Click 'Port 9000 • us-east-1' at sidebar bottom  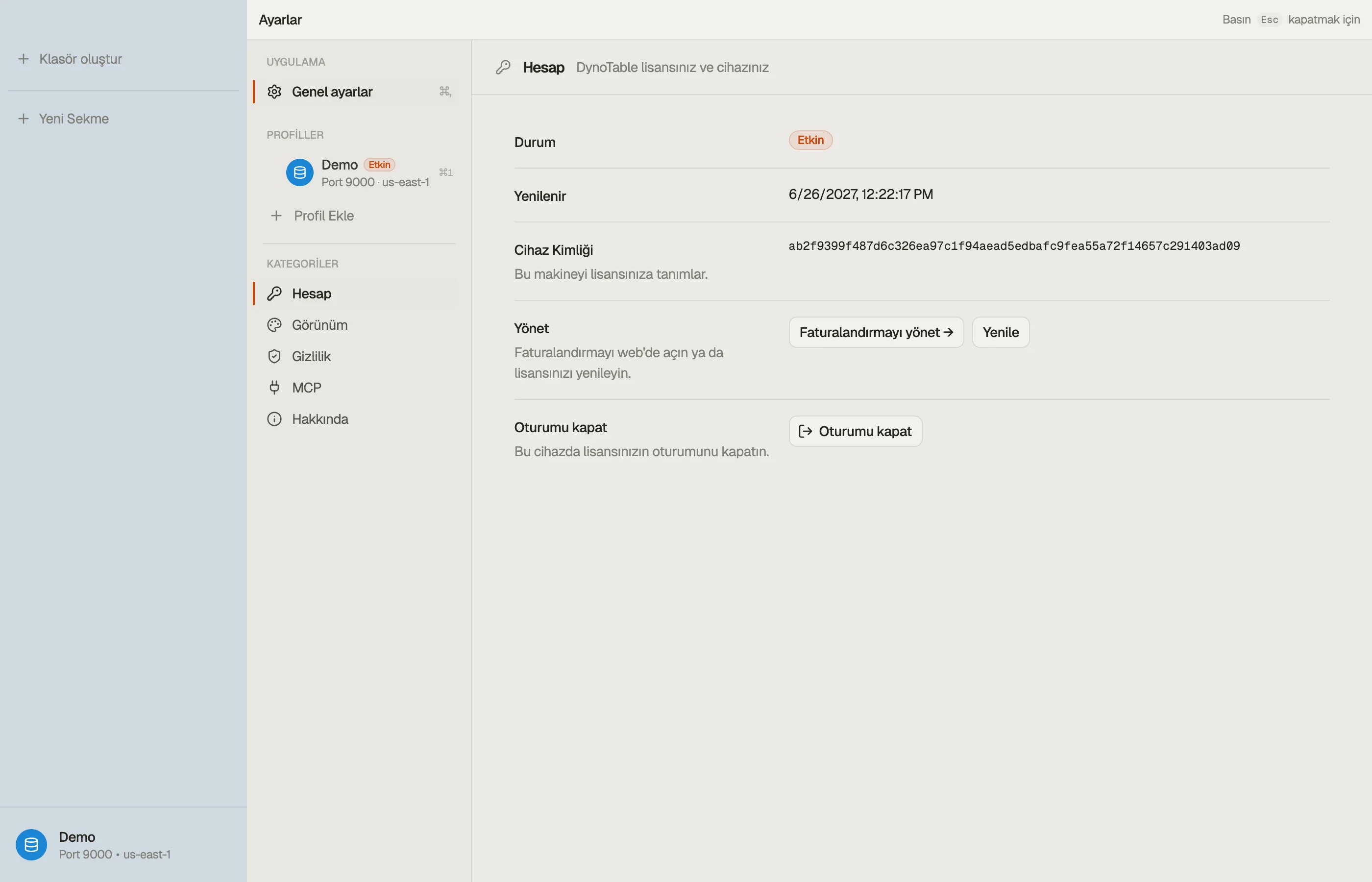coord(115,855)
